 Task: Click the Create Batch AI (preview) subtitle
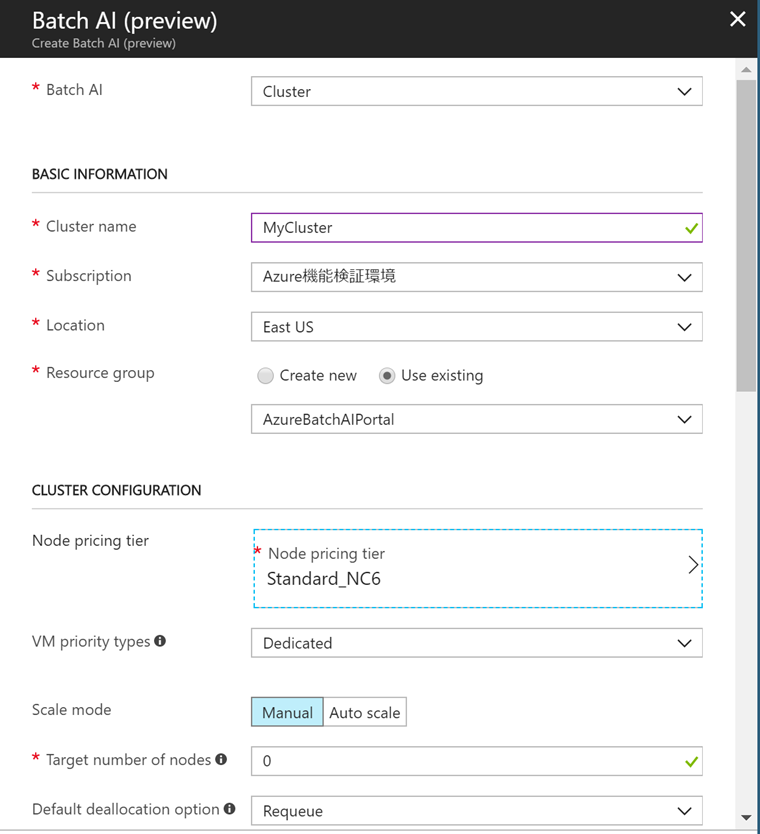[x=104, y=43]
